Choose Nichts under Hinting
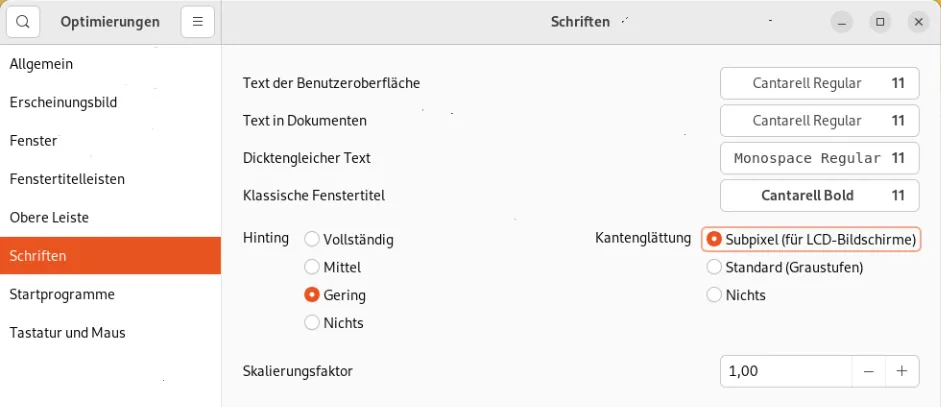 click(312, 323)
